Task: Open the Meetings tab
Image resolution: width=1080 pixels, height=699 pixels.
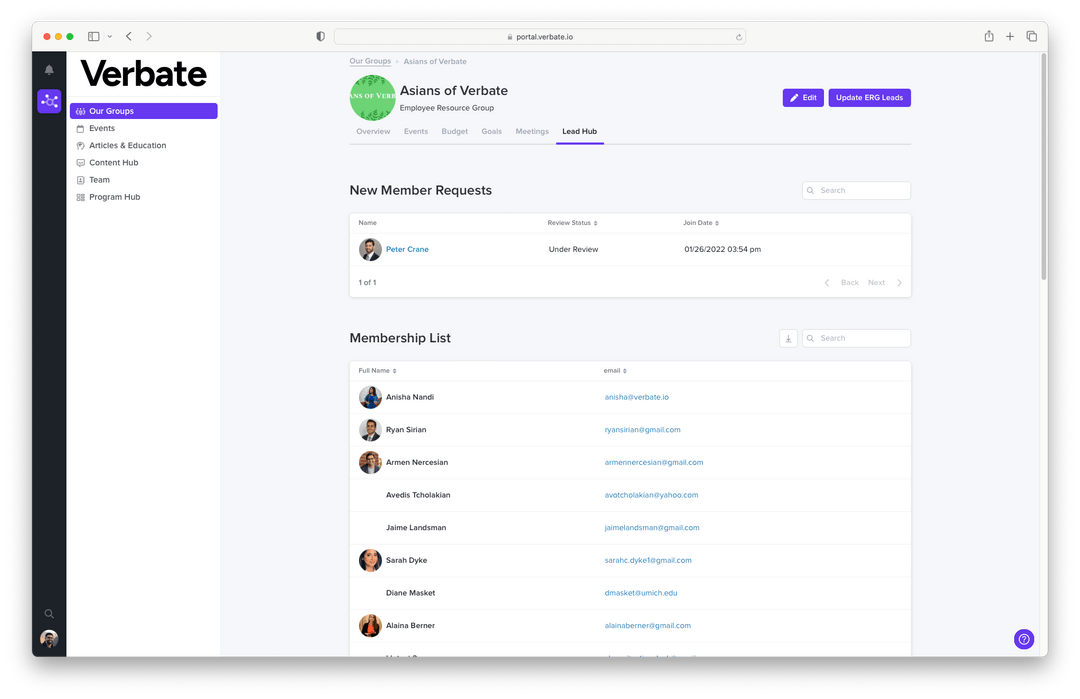Action: point(532,131)
